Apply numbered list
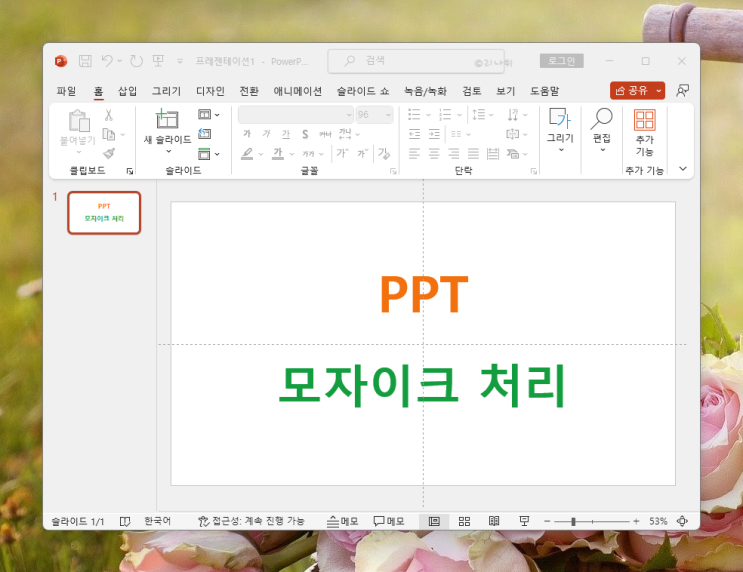Screen dimensions: 743x572 [445, 114]
